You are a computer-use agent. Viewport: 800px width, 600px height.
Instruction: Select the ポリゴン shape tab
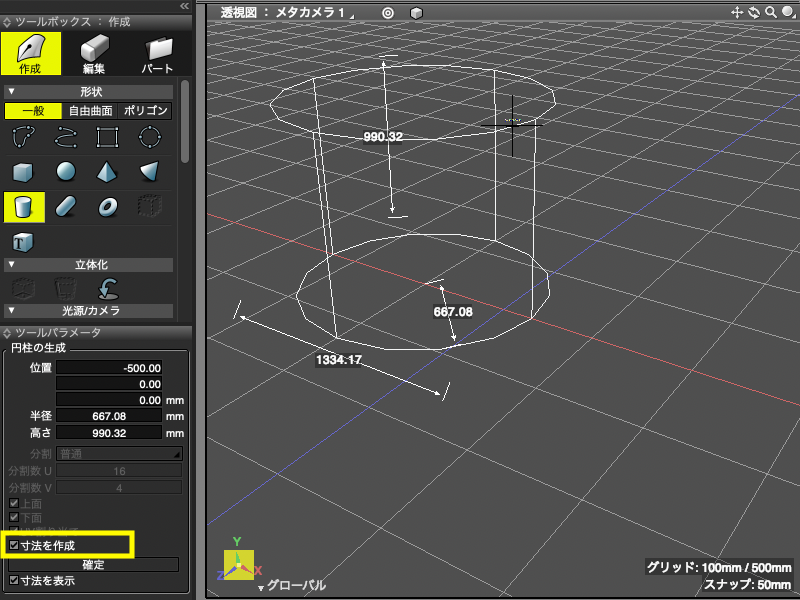pyautogui.click(x=145, y=111)
